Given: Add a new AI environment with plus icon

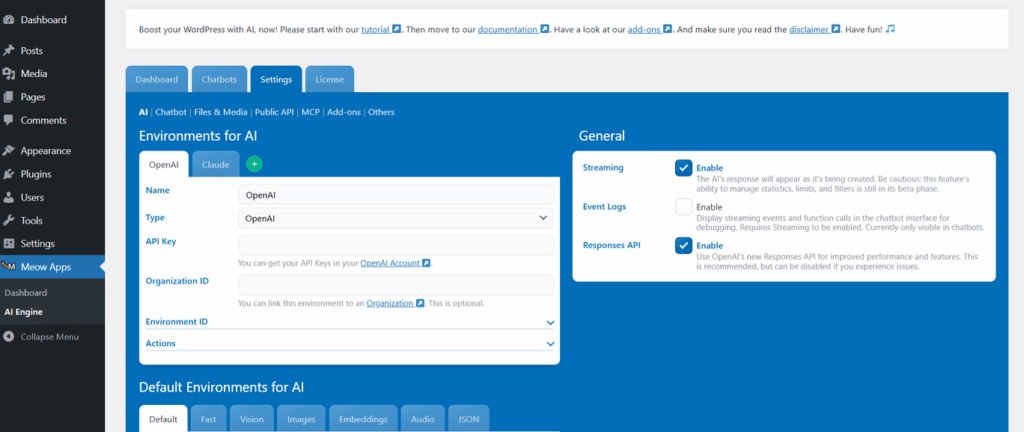Looking at the screenshot, I should 254,164.
